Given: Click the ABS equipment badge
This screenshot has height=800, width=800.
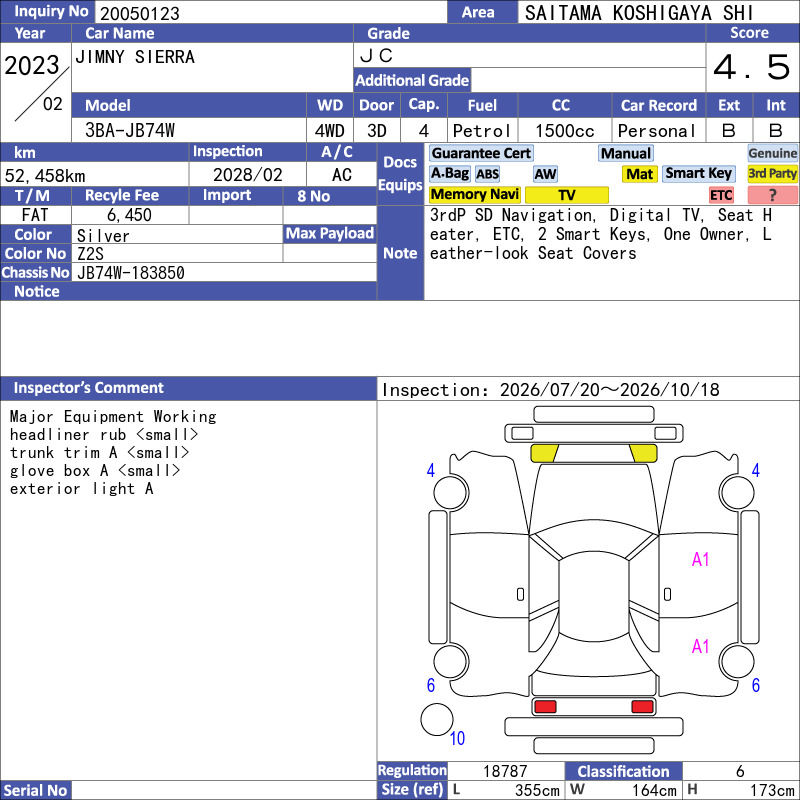Looking at the screenshot, I should pos(487,174).
